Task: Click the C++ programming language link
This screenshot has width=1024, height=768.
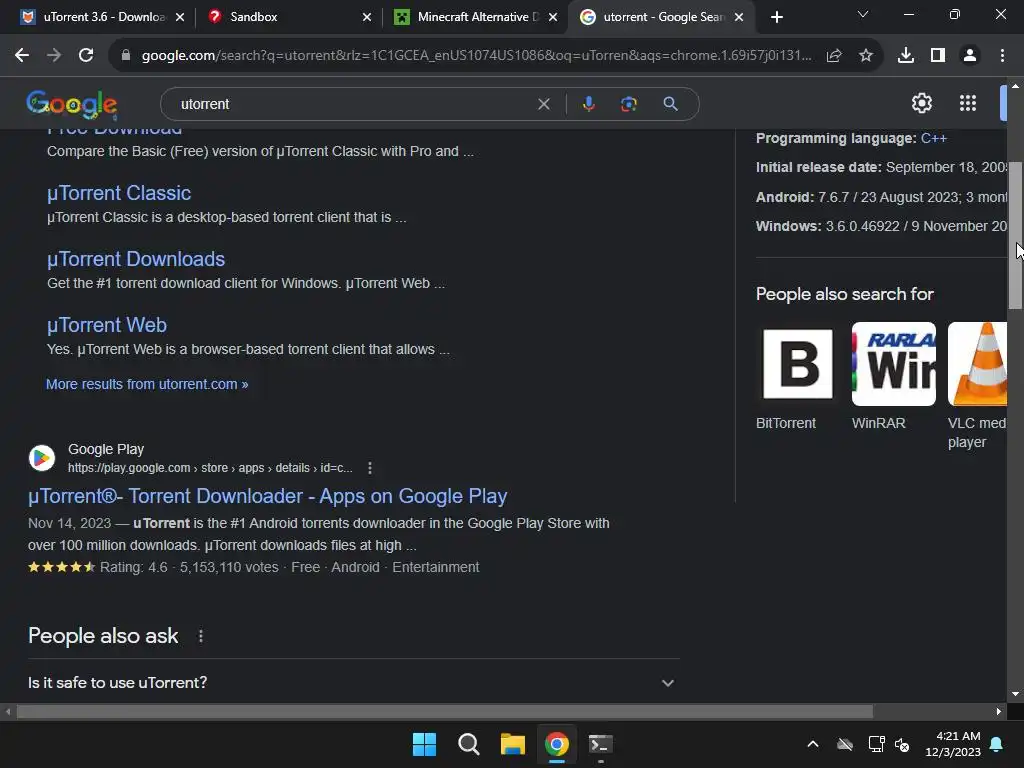Action: click(x=933, y=138)
